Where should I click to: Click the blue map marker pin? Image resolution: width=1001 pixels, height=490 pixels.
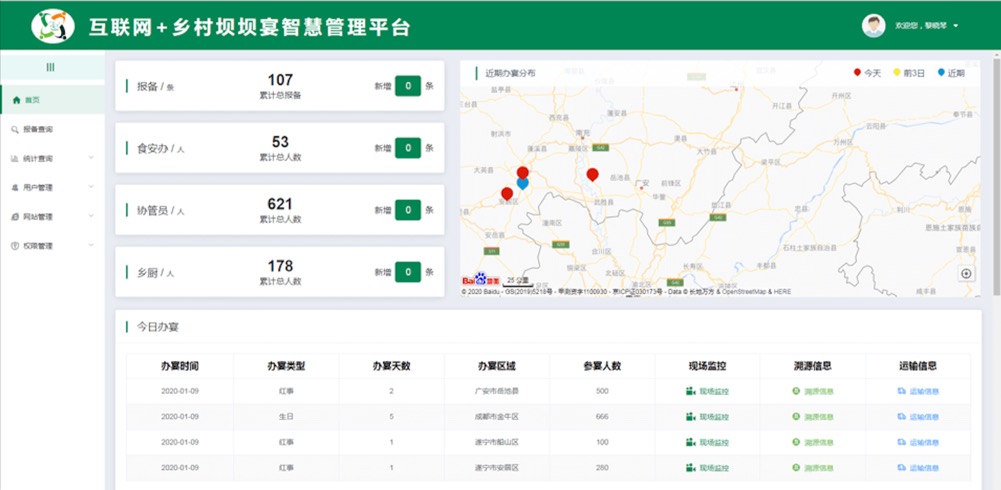pyautogui.click(x=522, y=184)
